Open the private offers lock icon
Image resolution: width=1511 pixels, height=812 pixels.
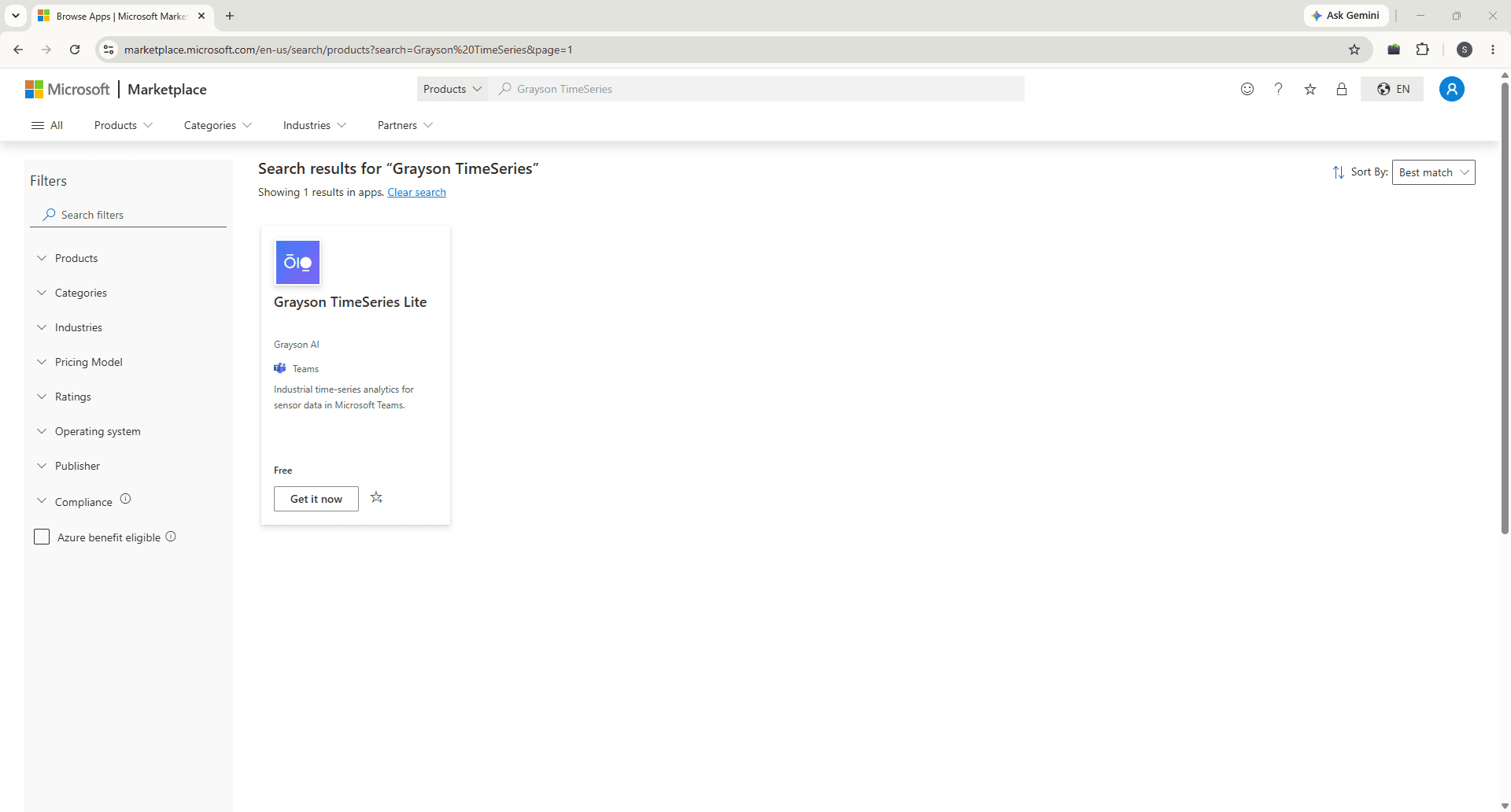coord(1342,90)
